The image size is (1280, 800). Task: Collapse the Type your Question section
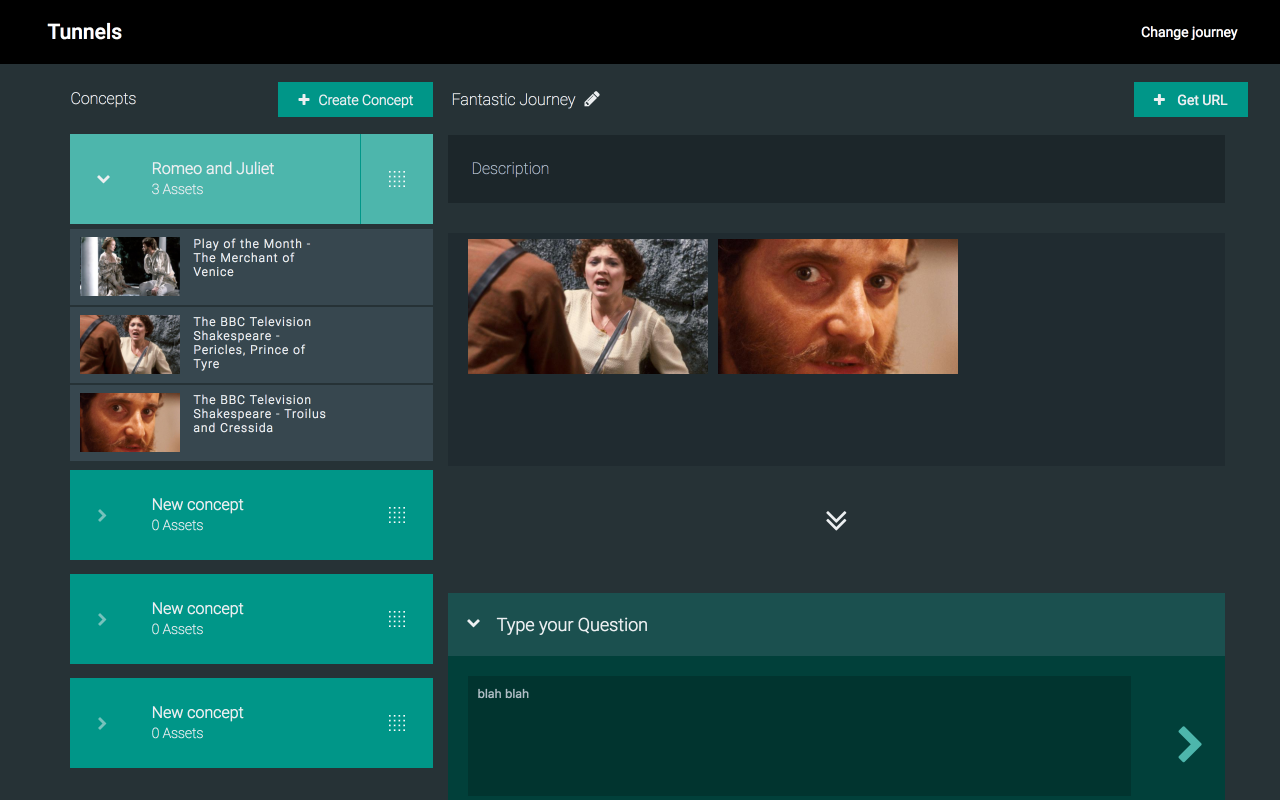pos(474,624)
